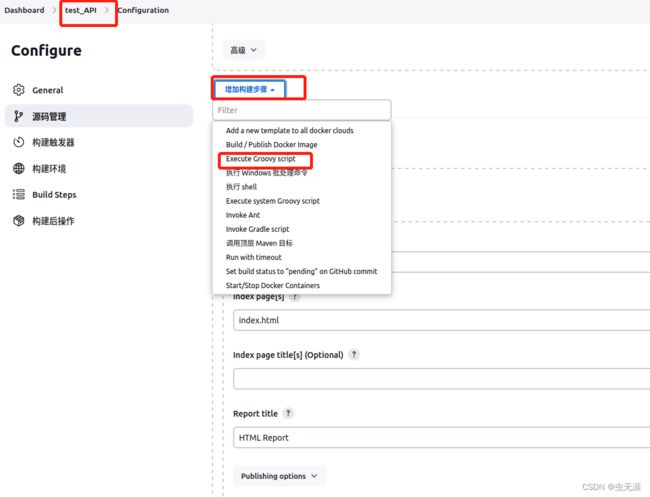
Task: Click the source code management branch icon
Action: point(19,116)
